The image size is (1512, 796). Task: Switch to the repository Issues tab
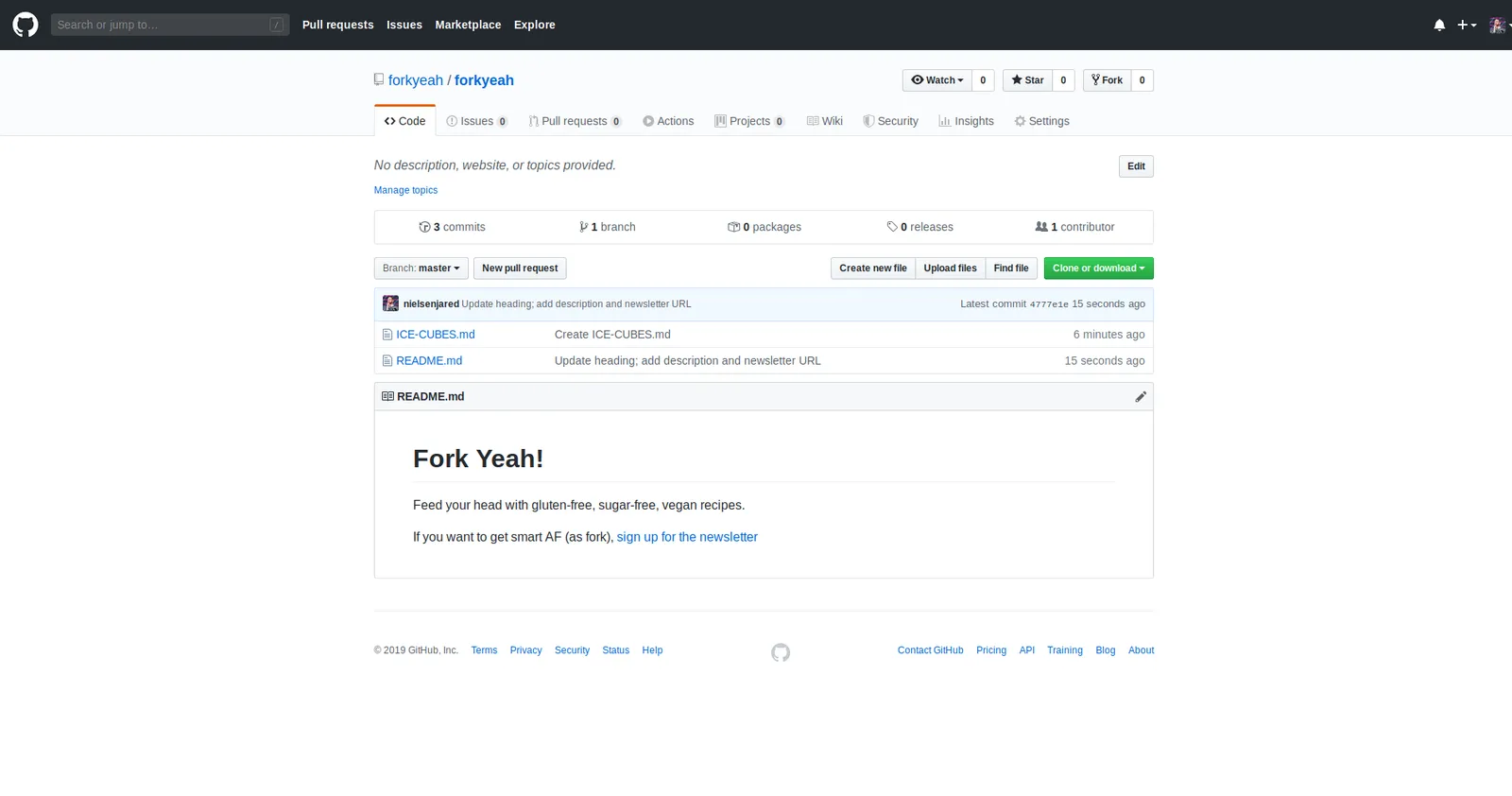click(x=477, y=121)
